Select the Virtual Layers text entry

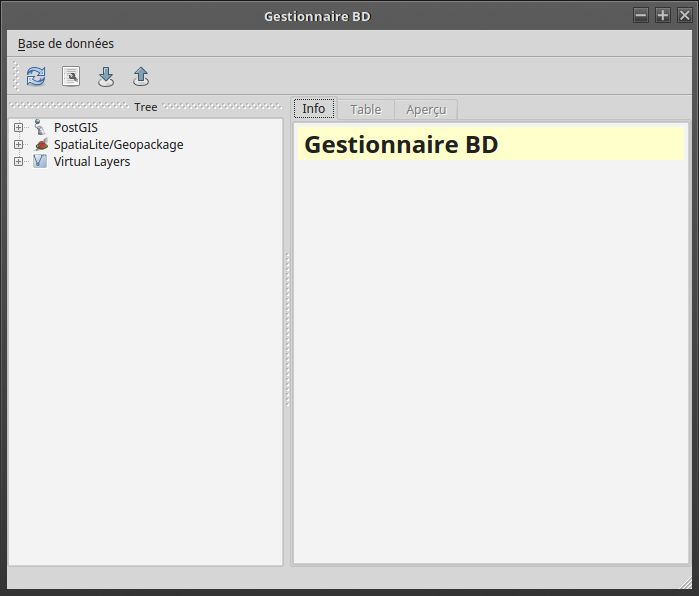pos(92,161)
